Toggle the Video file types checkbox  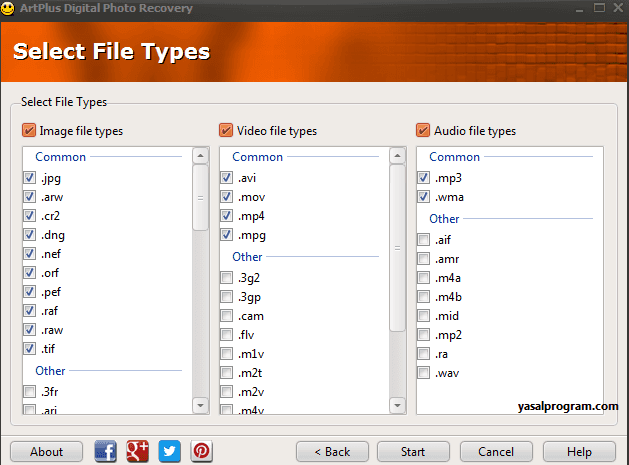226,130
